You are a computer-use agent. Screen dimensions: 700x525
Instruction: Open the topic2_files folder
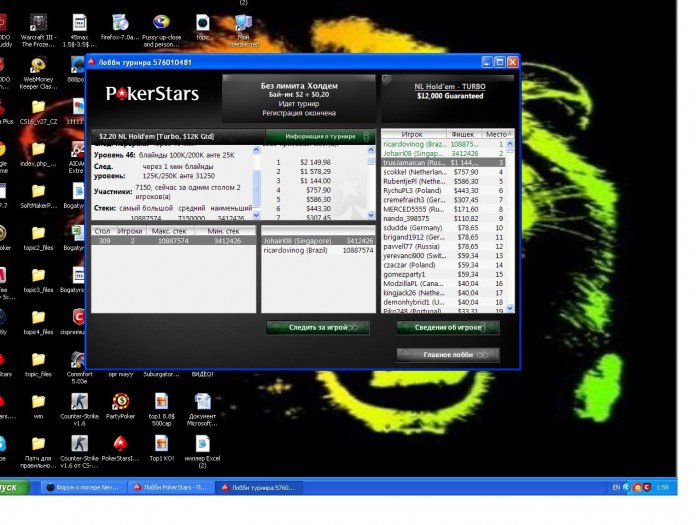pyautogui.click(x=38, y=238)
